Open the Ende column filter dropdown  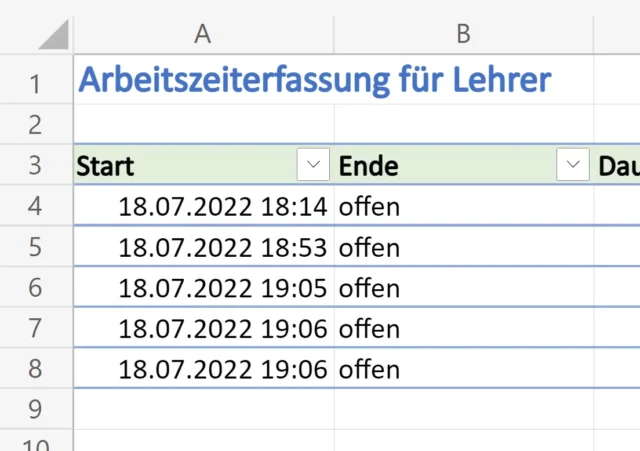click(x=572, y=165)
